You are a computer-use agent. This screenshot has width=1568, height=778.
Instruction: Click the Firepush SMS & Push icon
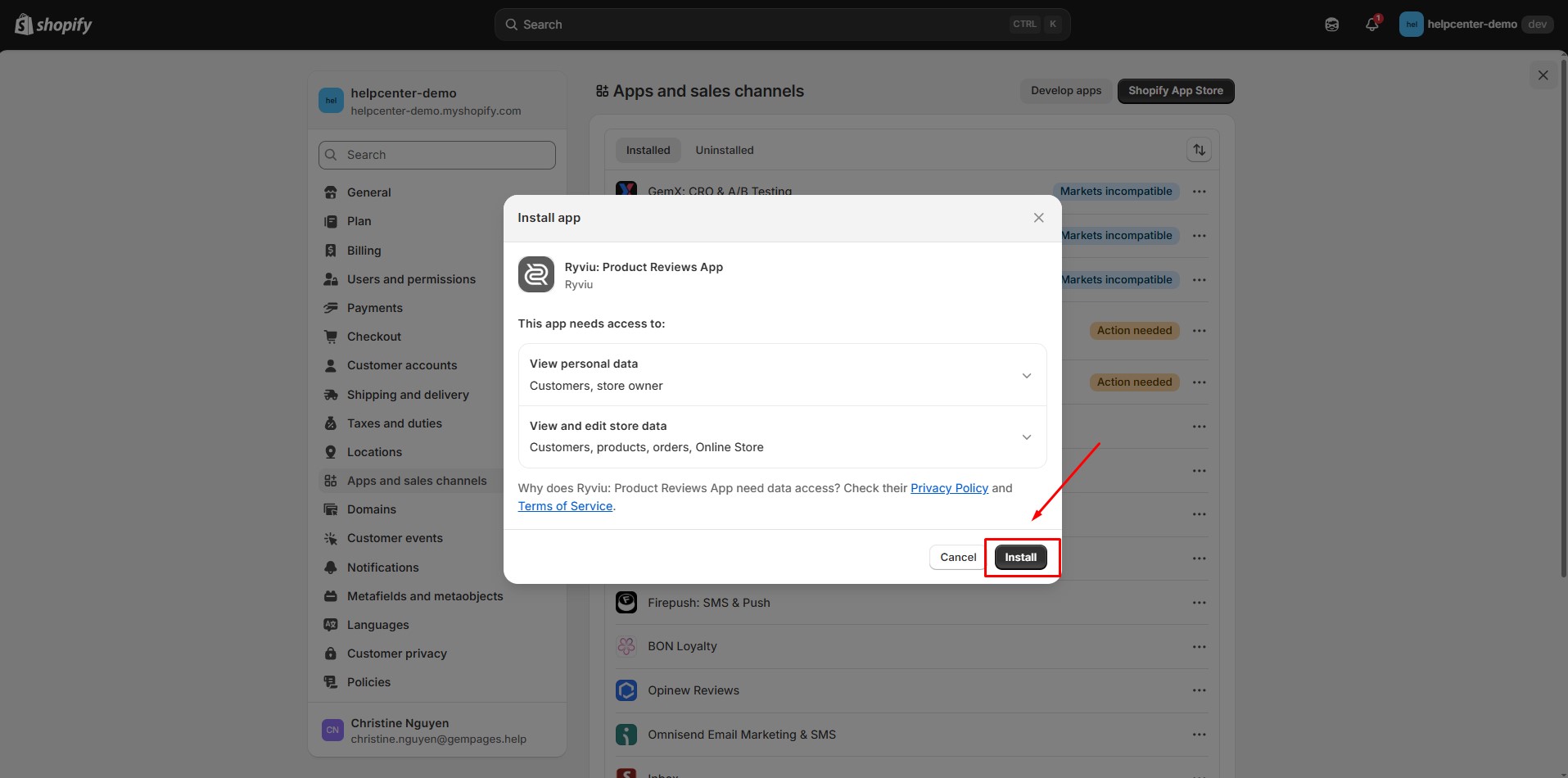(626, 603)
